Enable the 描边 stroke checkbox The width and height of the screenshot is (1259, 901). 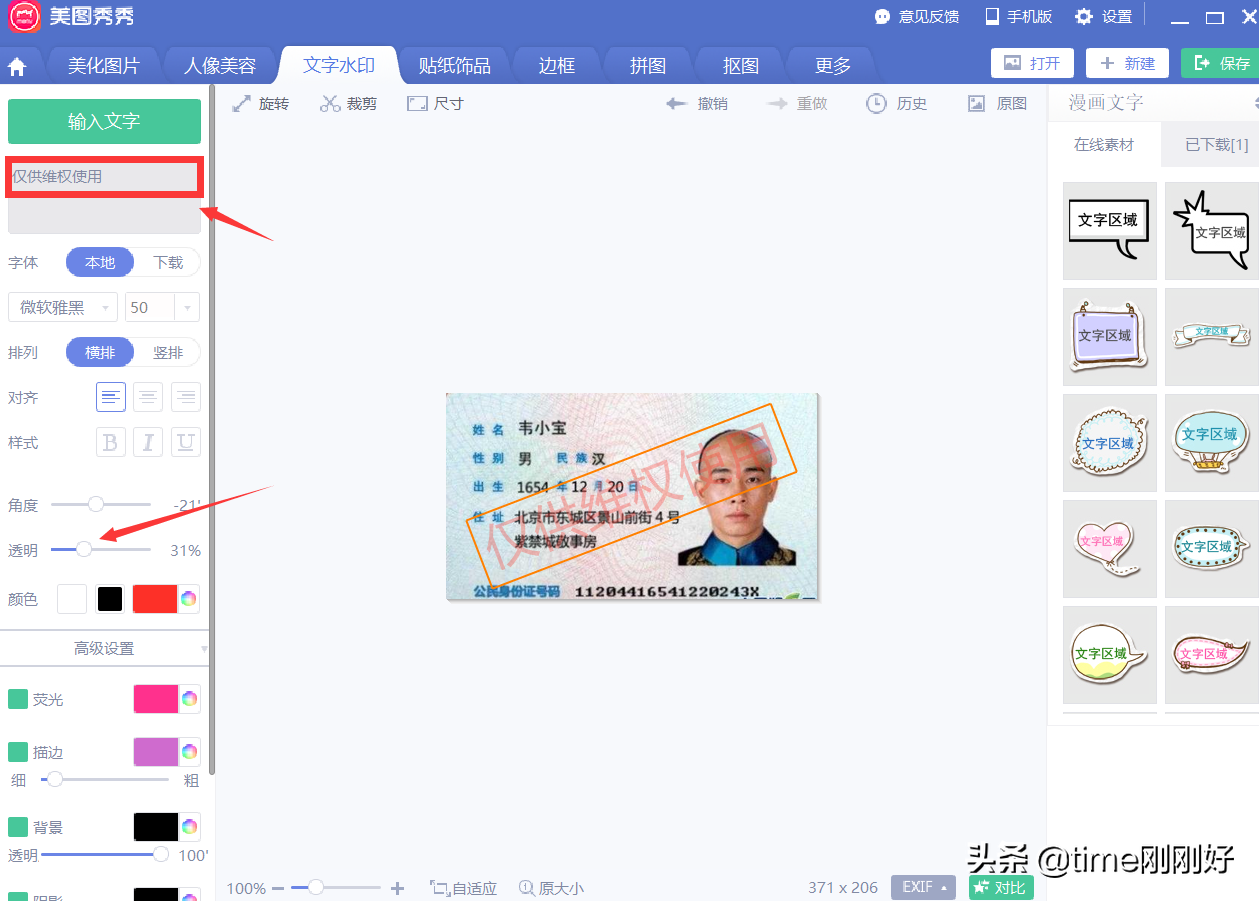(18, 751)
